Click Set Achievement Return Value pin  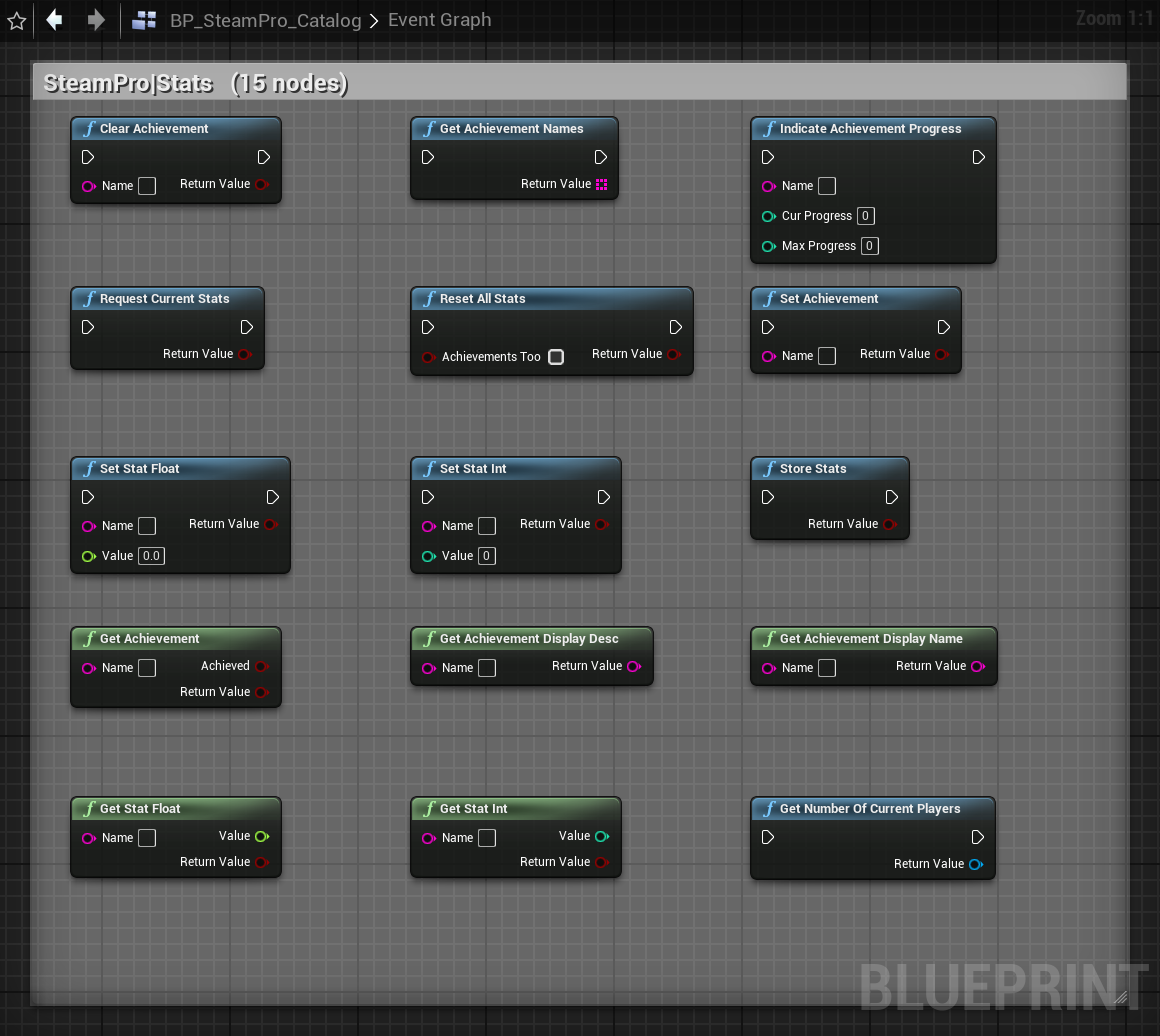click(x=941, y=354)
